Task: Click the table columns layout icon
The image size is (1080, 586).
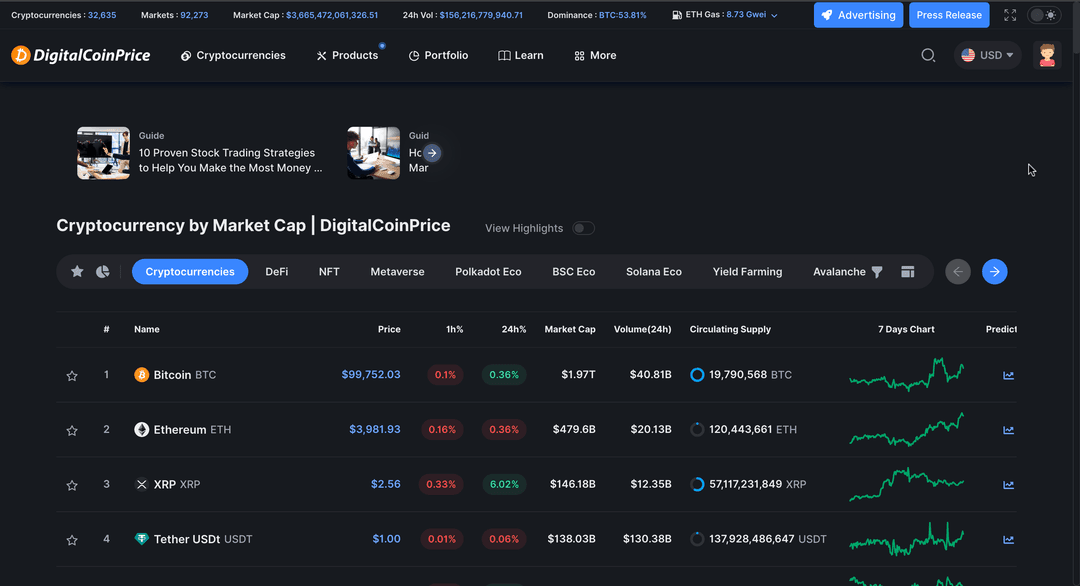Action: pos(908,271)
